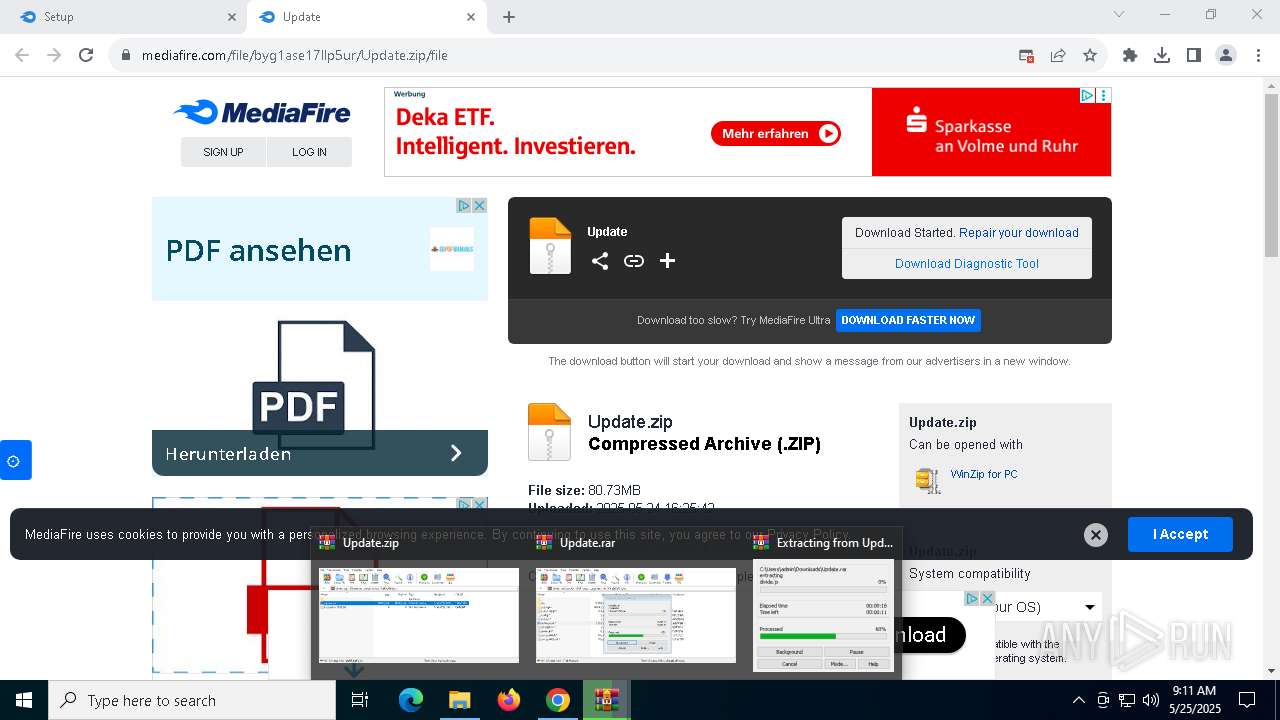Click the WinZip icon in sidebar
Image resolution: width=1280 pixels, height=720 pixels.
pos(928,480)
